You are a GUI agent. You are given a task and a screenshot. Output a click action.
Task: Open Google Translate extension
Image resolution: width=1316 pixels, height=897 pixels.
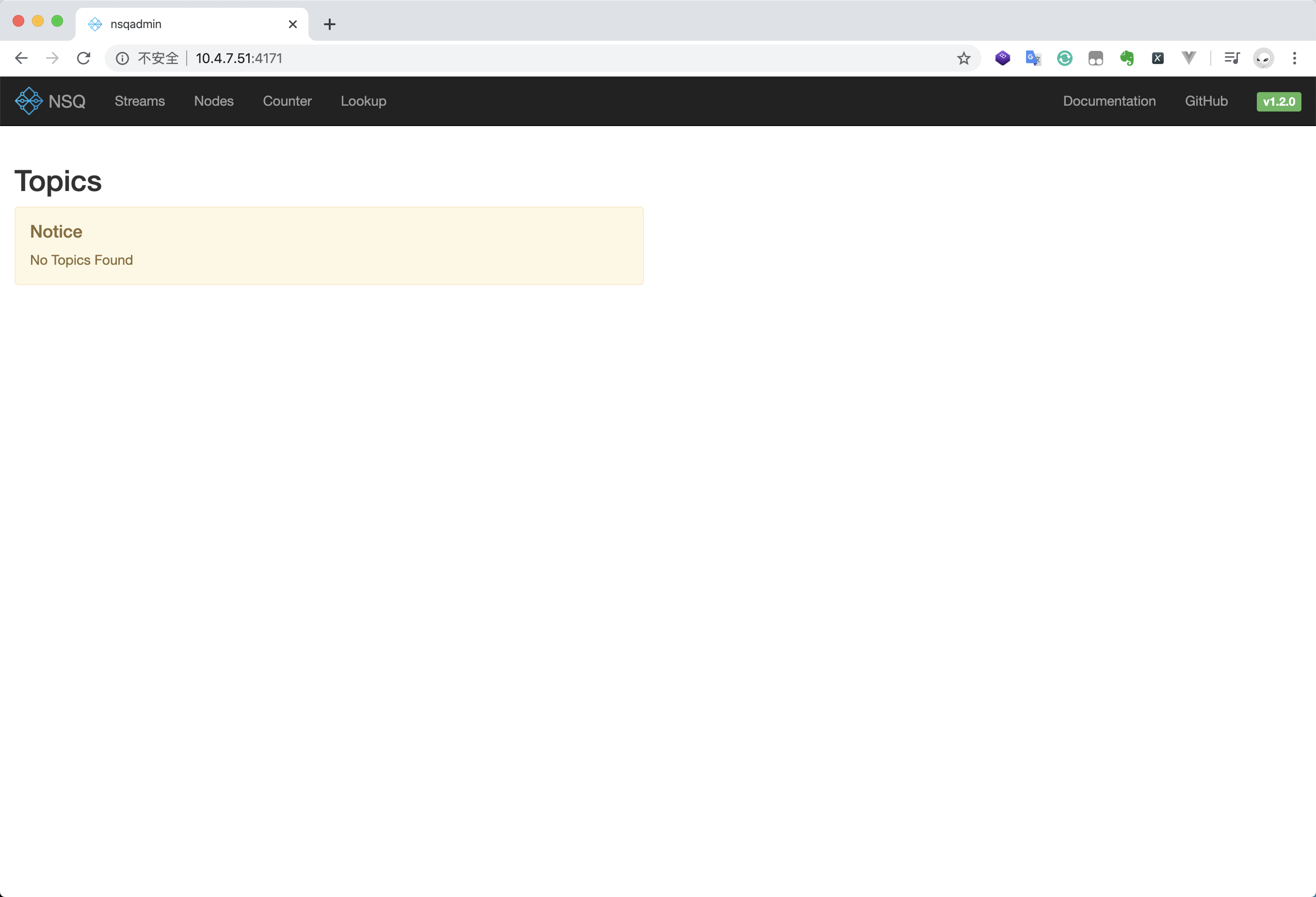click(x=1033, y=58)
